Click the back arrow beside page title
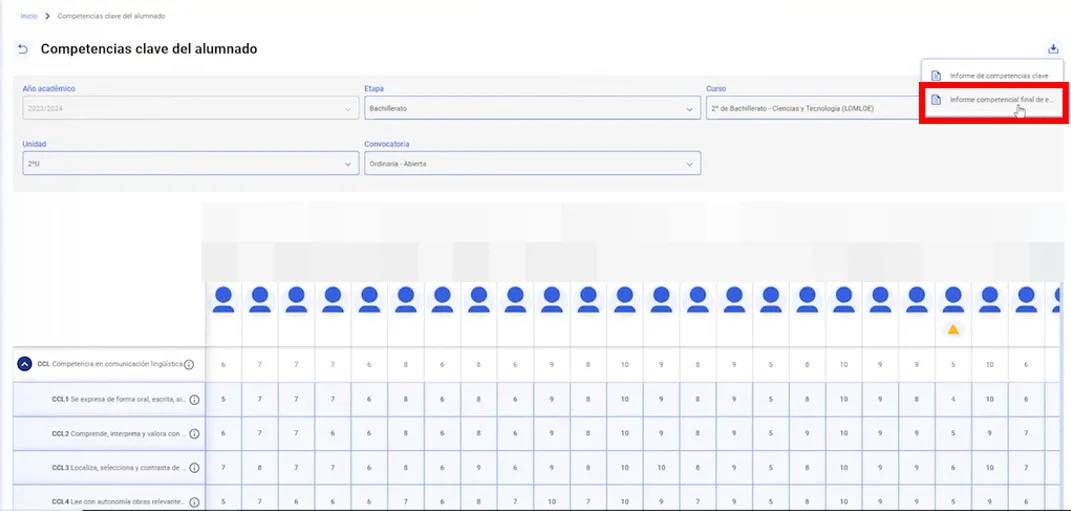1071x511 pixels. click(23, 50)
